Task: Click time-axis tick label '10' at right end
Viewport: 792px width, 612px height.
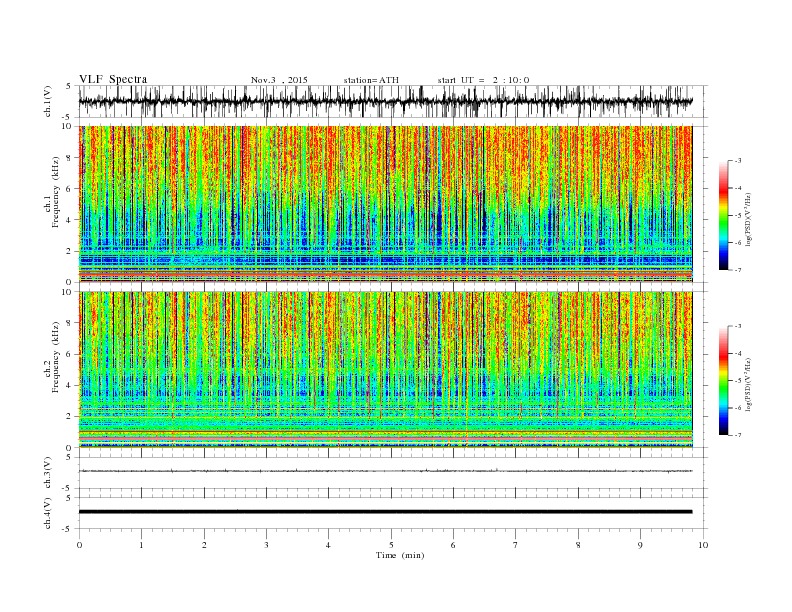Action: [703, 545]
